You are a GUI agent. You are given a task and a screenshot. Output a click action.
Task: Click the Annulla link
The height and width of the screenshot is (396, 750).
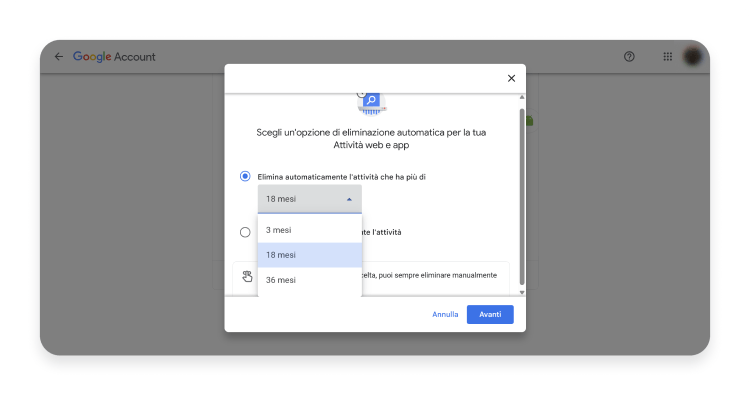[445, 314]
